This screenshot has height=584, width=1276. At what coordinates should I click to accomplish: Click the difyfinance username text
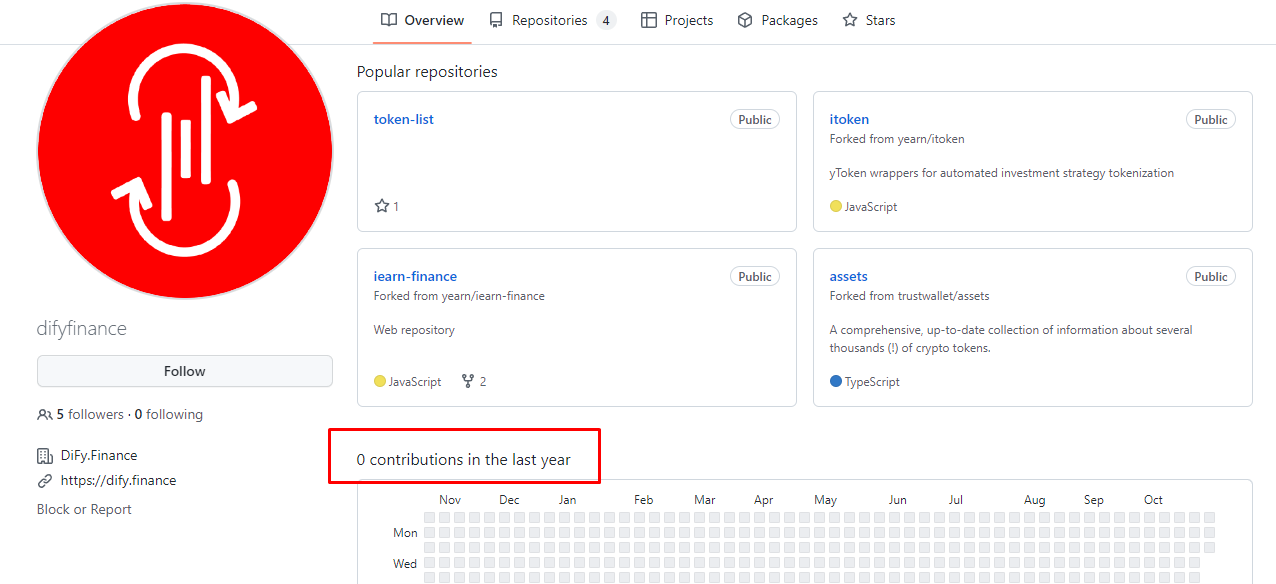click(82, 329)
